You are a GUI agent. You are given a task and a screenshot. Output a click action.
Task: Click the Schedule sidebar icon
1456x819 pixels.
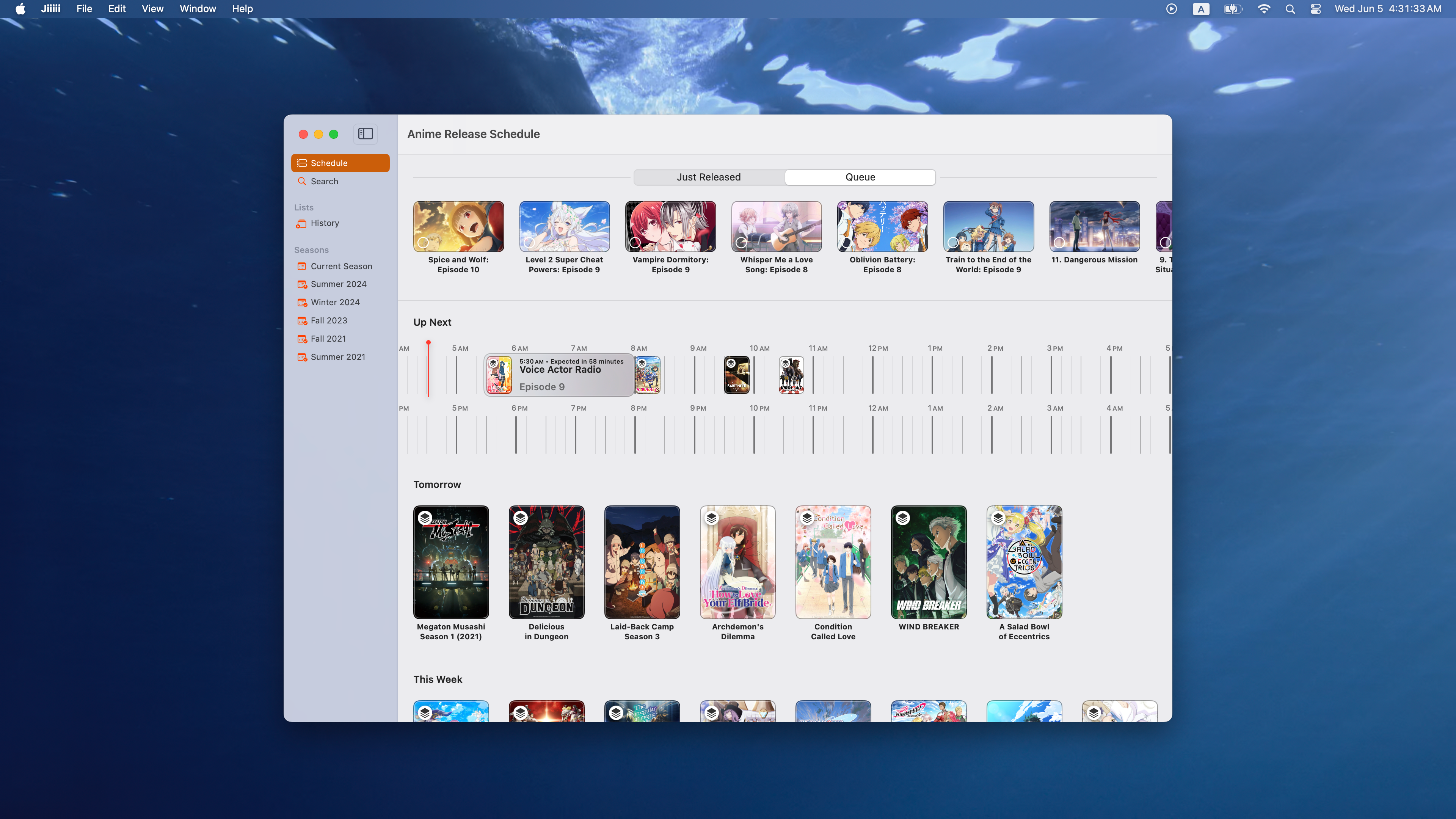pyautogui.click(x=302, y=163)
